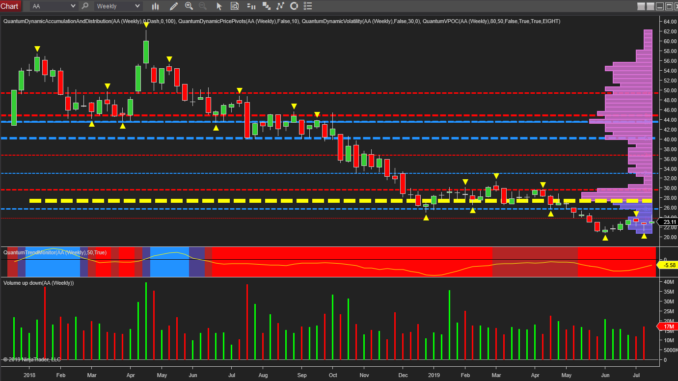678x381 pixels.
Task: Open the AA instrument selector dropdown
Action: pos(53,6)
